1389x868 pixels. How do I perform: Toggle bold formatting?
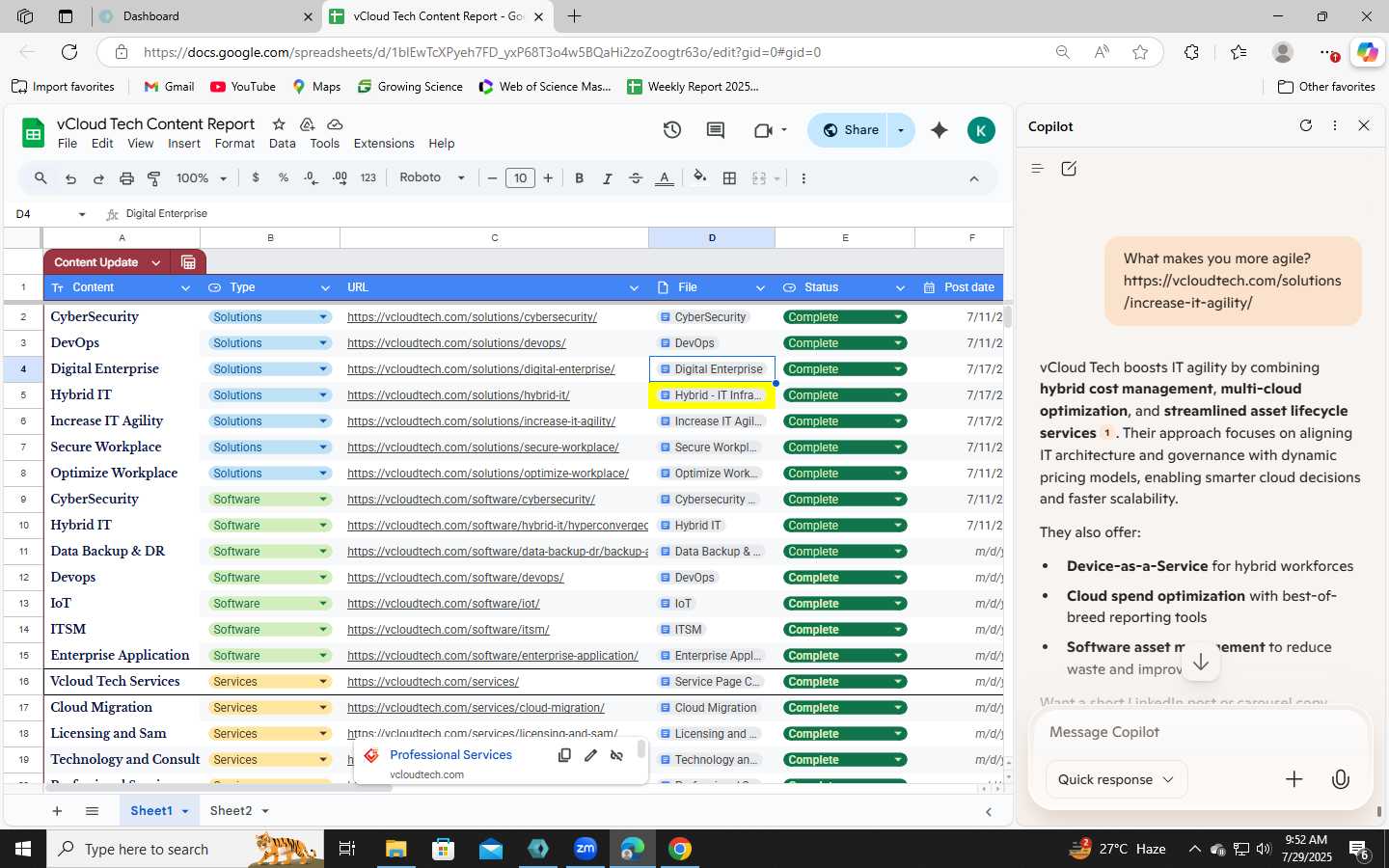pyautogui.click(x=579, y=178)
